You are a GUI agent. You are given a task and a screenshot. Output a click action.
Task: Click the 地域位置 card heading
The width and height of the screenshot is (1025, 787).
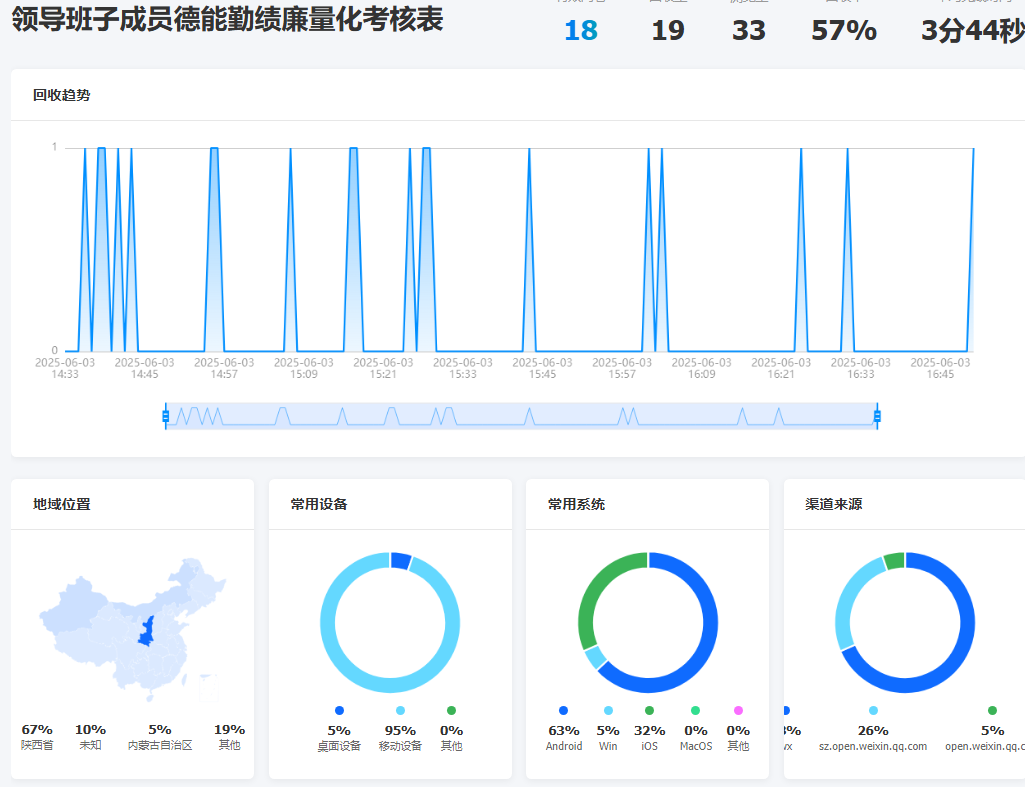coord(61,505)
